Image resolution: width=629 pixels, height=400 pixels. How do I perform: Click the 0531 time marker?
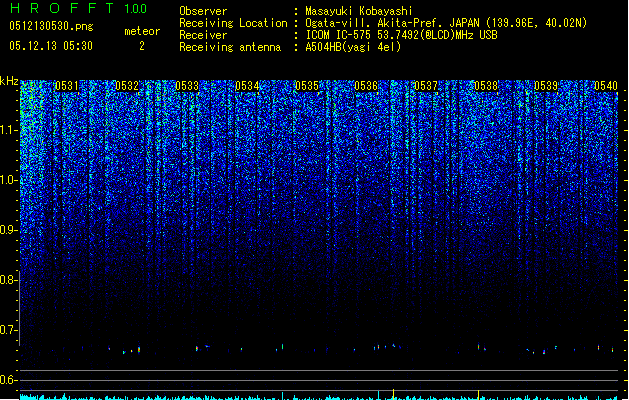point(67,86)
